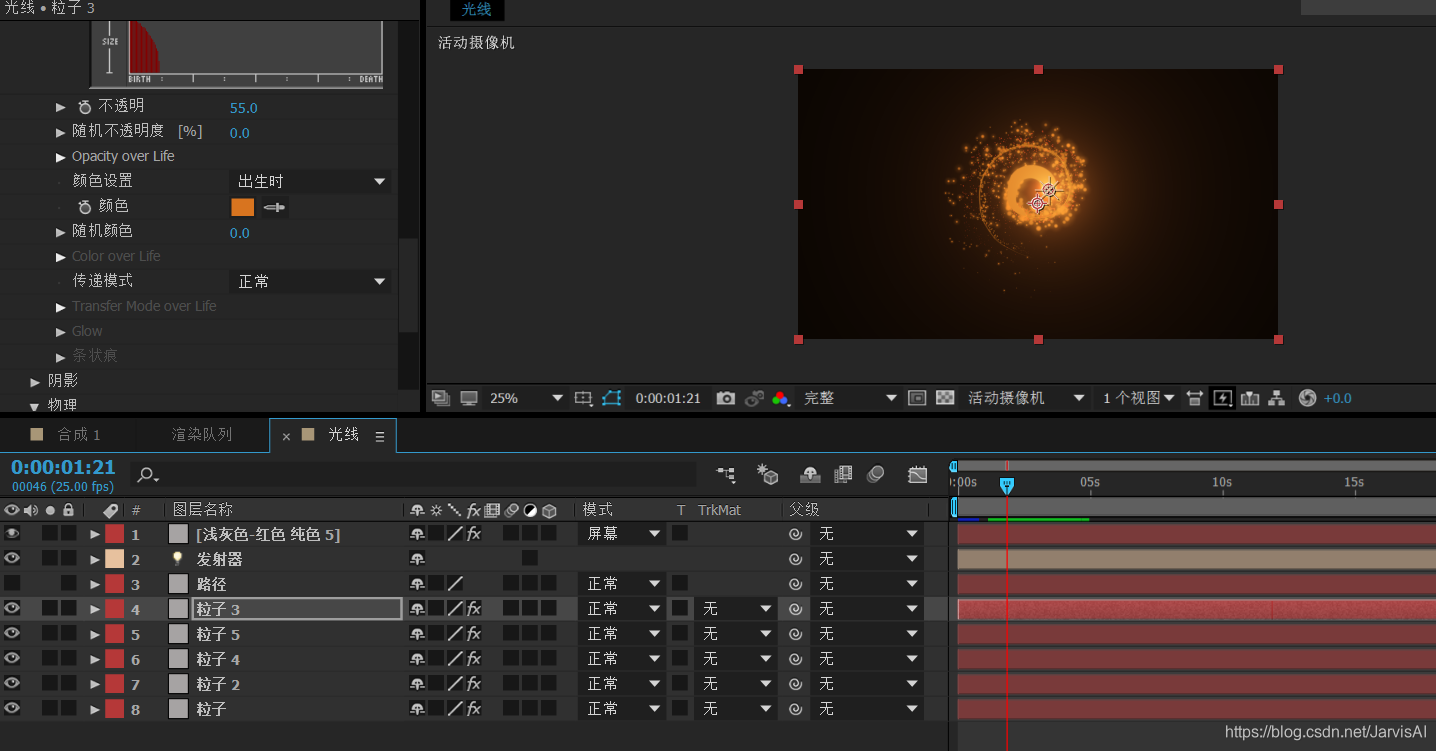Open the 1 个视图 layout dropdown

click(1139, 398)
